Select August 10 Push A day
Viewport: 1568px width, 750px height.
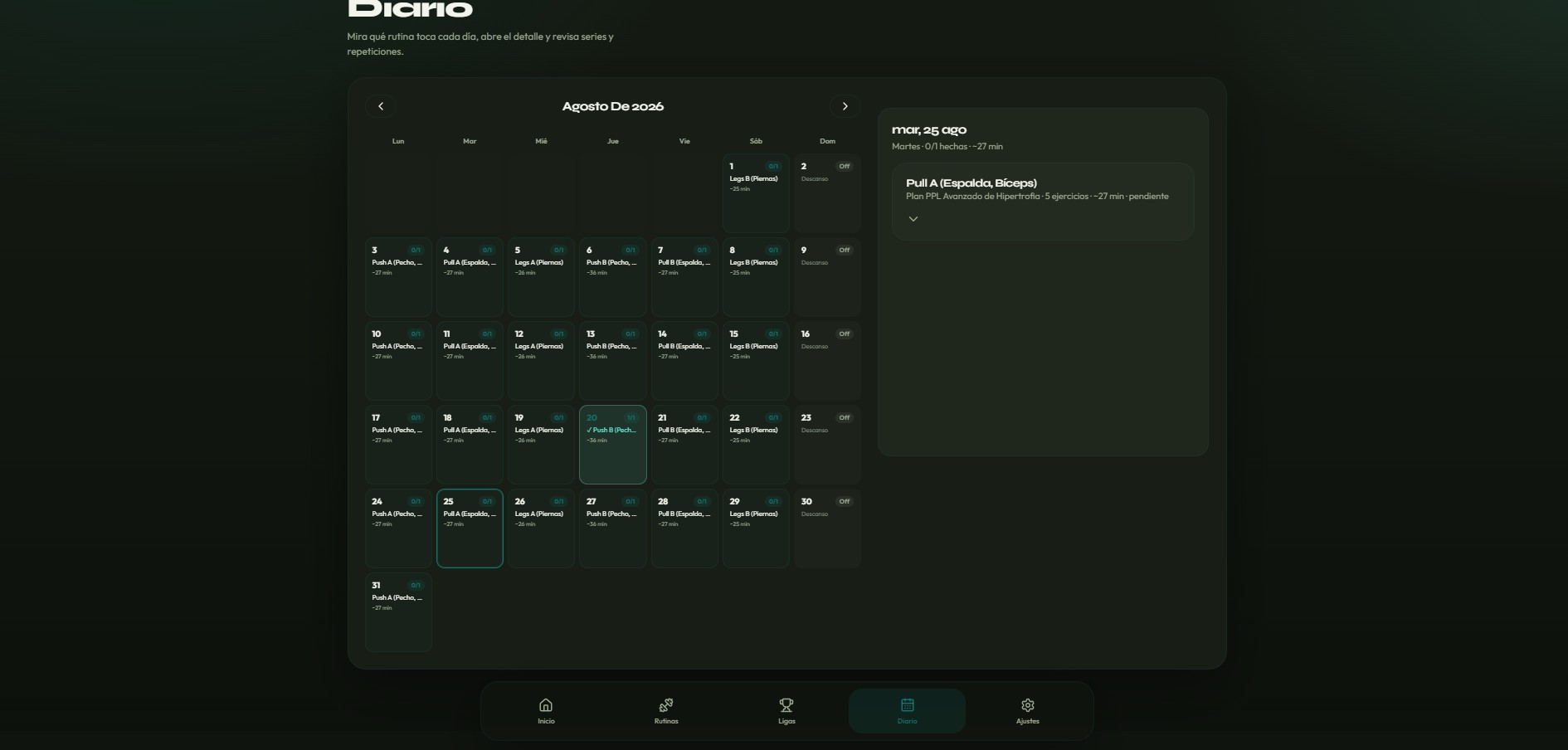tap(398, 361)
